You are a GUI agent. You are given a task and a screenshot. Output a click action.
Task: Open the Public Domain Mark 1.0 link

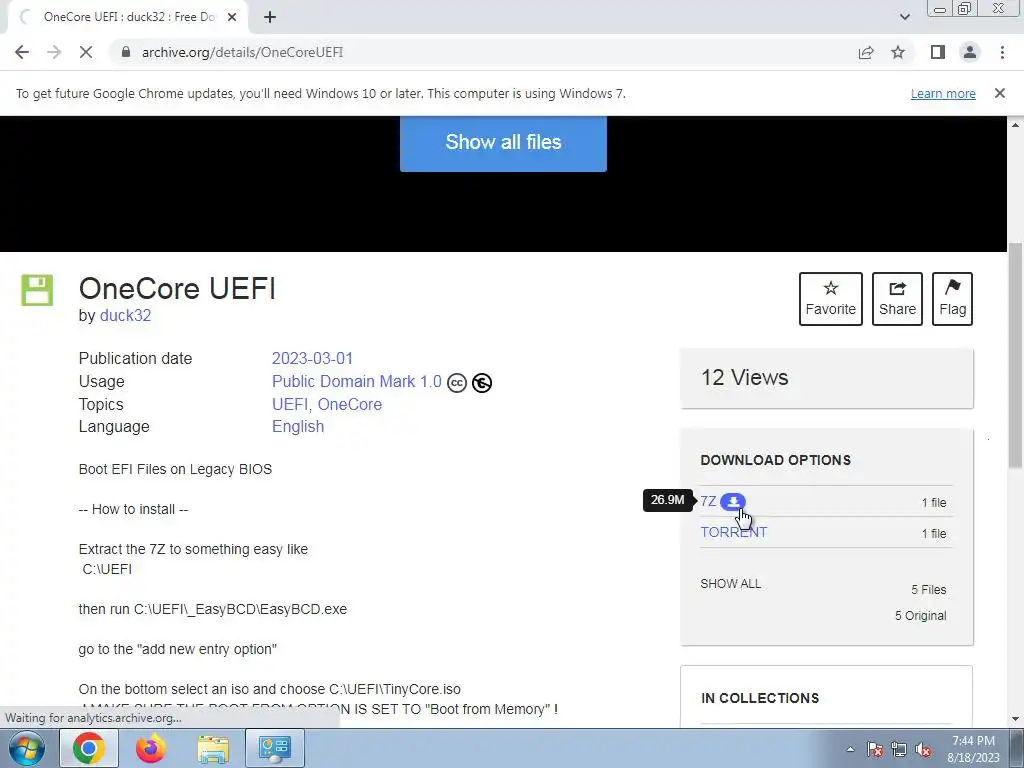point(357,381)
